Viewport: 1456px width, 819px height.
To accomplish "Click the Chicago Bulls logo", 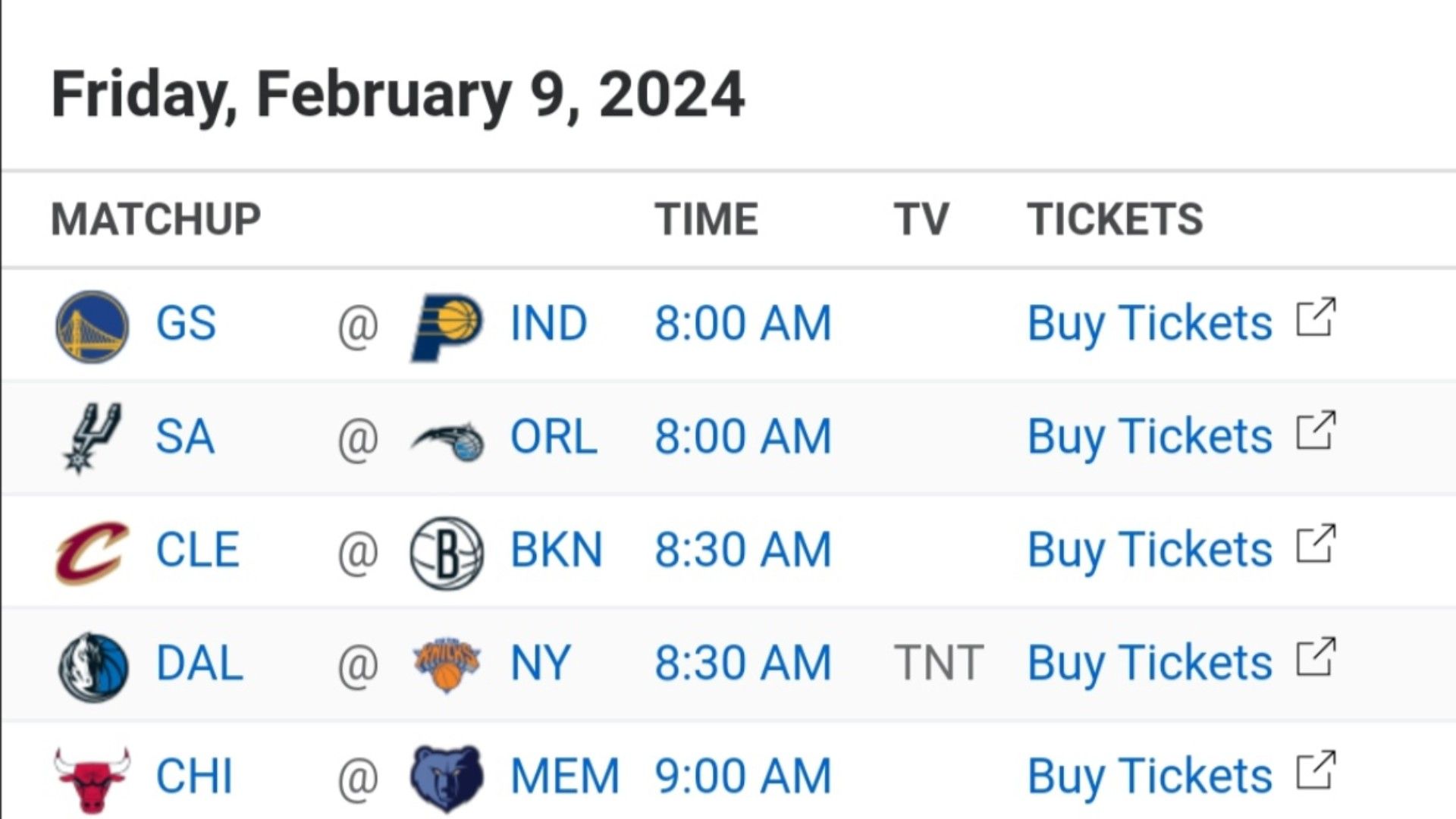I will 93,780.
